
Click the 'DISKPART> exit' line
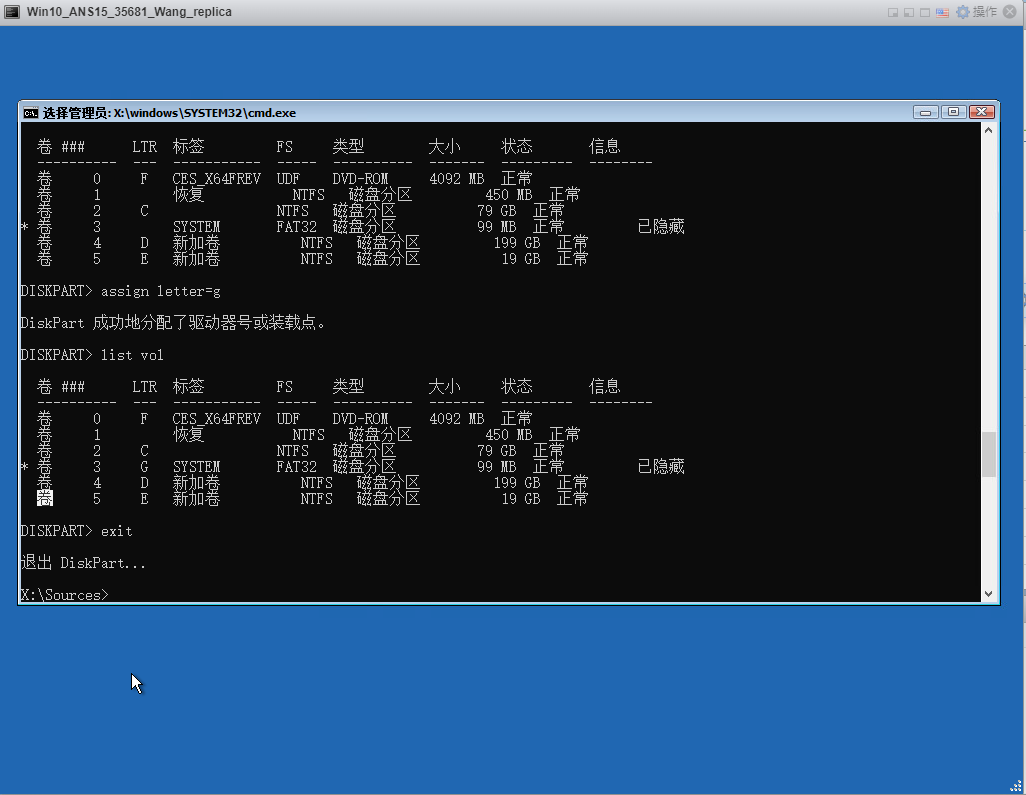coord(77,531)
